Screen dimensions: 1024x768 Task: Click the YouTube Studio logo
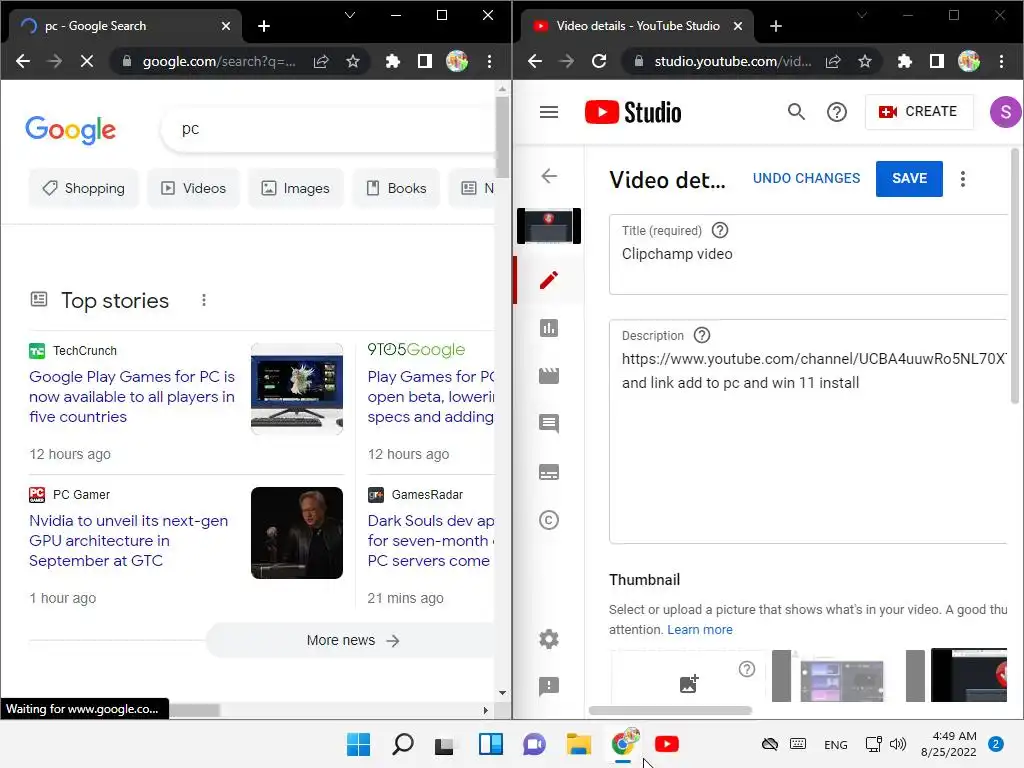[x=633, y=112]
